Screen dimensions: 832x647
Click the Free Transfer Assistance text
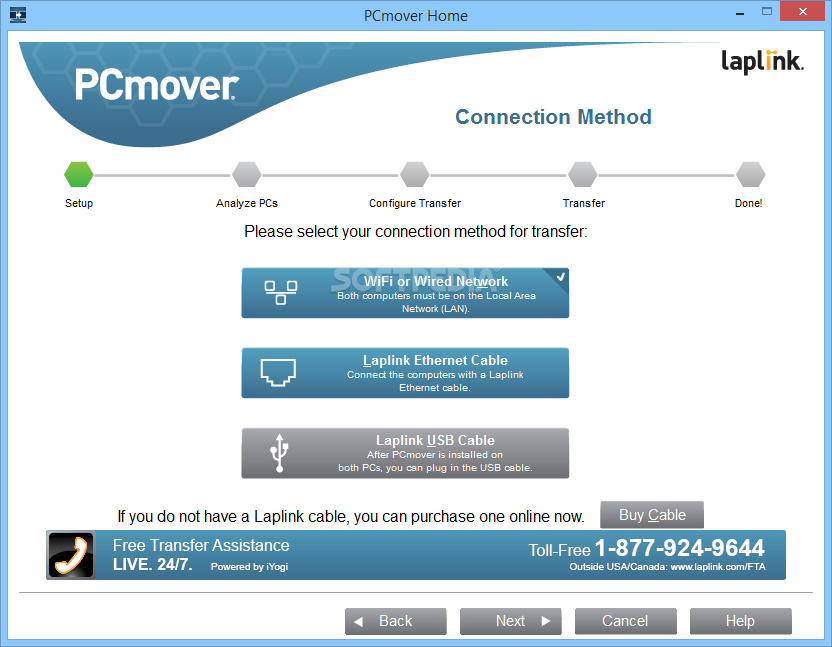(201, 546)
